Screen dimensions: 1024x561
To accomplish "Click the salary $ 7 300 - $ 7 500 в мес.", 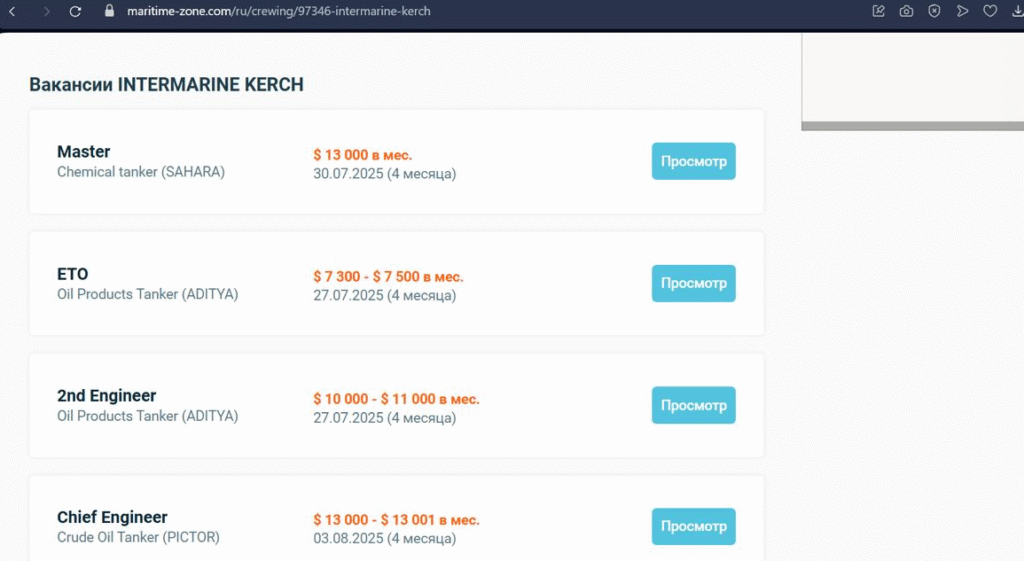I will [x=388, y=277].
